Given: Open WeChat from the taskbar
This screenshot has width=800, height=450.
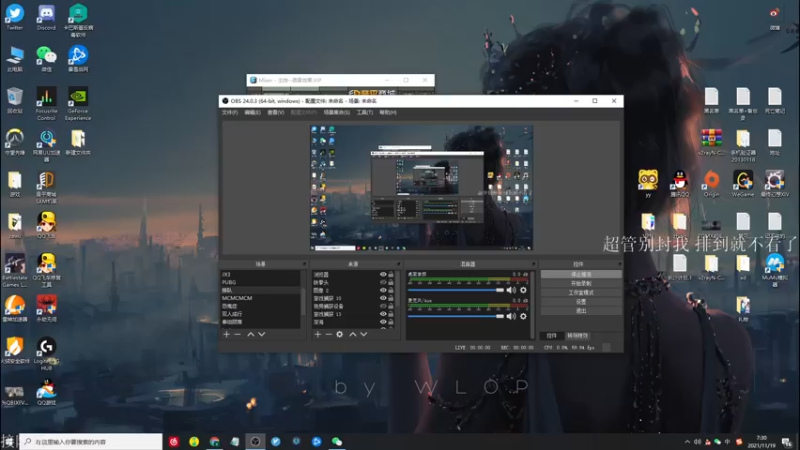Looking at the screenshot, I should (x=337, y=441).
